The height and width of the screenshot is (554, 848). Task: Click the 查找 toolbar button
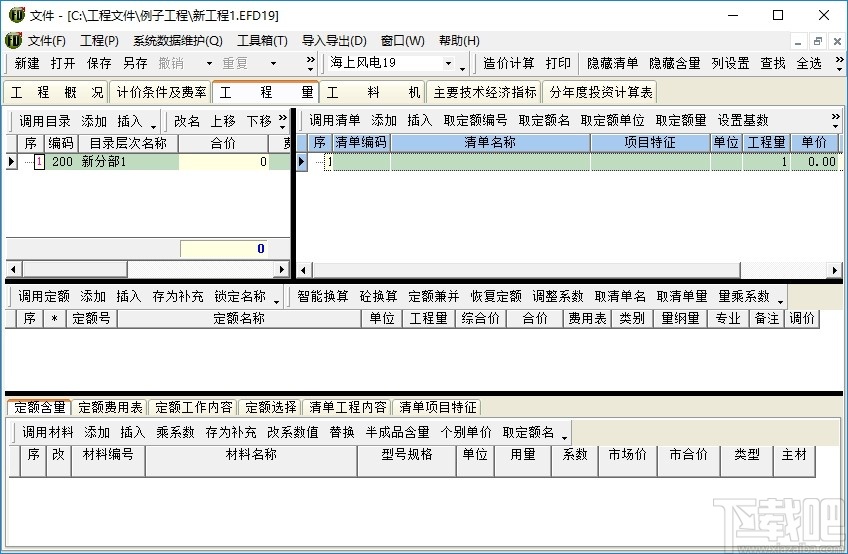tap(773, 64)
